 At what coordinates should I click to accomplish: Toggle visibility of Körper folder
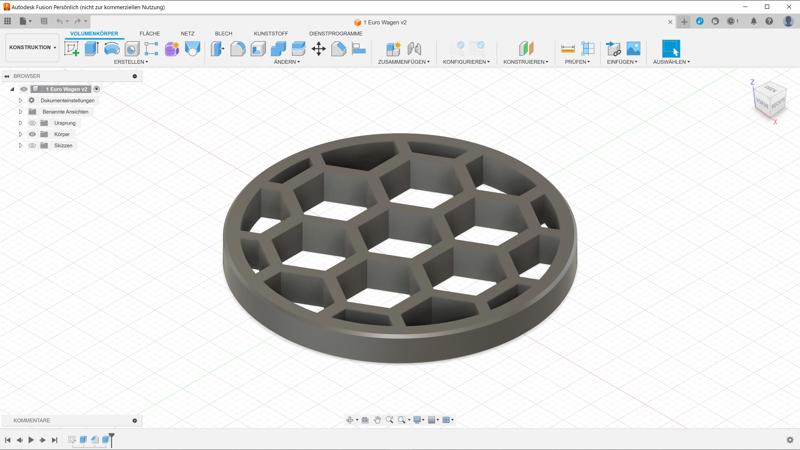click(32, 134)
